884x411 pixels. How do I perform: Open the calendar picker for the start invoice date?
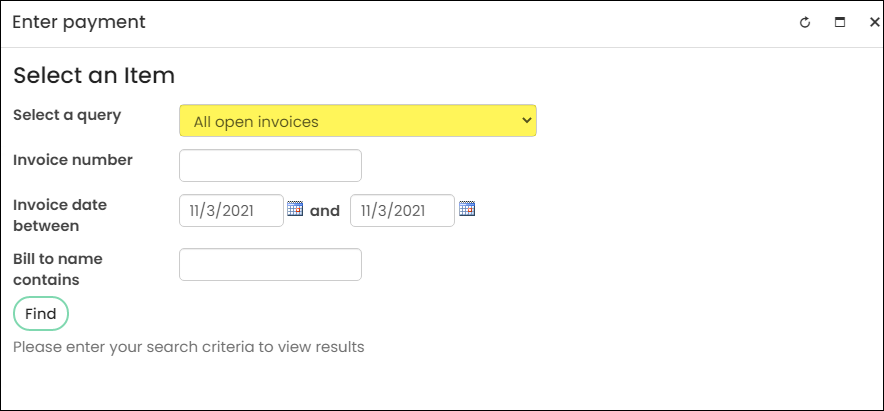tap(295, 208)
